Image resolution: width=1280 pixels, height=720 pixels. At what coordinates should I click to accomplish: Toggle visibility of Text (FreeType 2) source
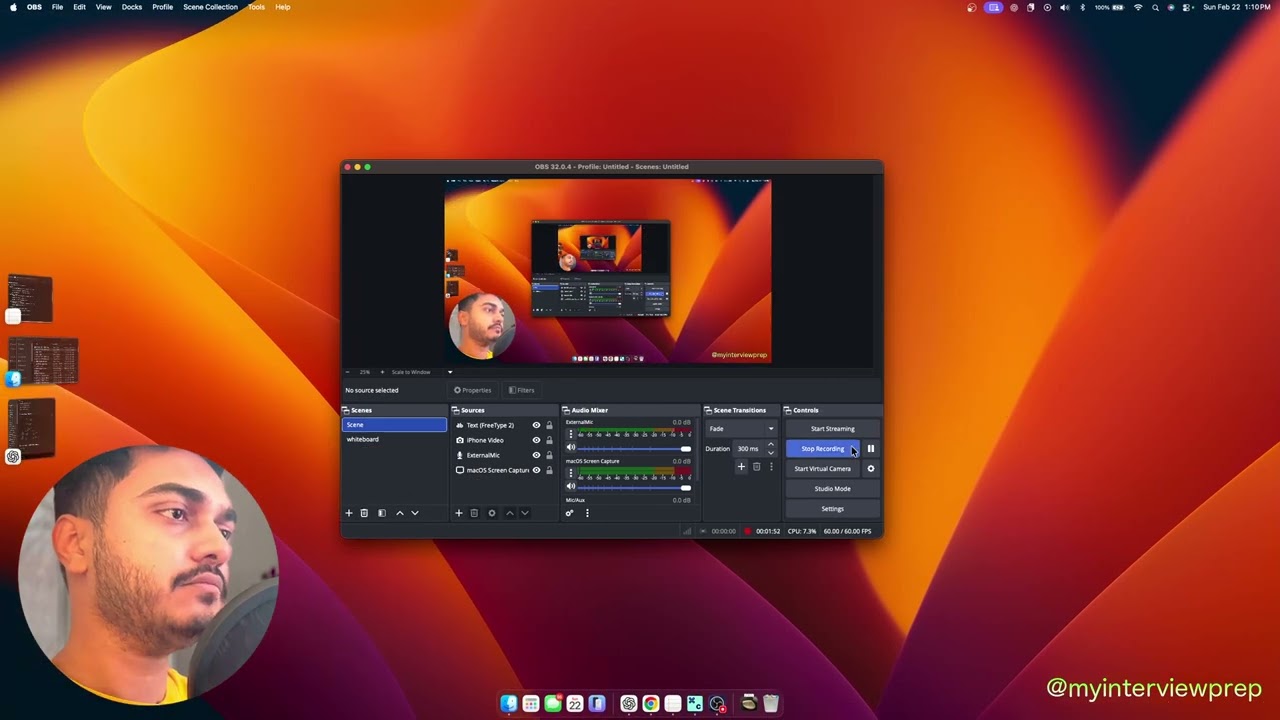pyautogui.click(x=536, y=425)
